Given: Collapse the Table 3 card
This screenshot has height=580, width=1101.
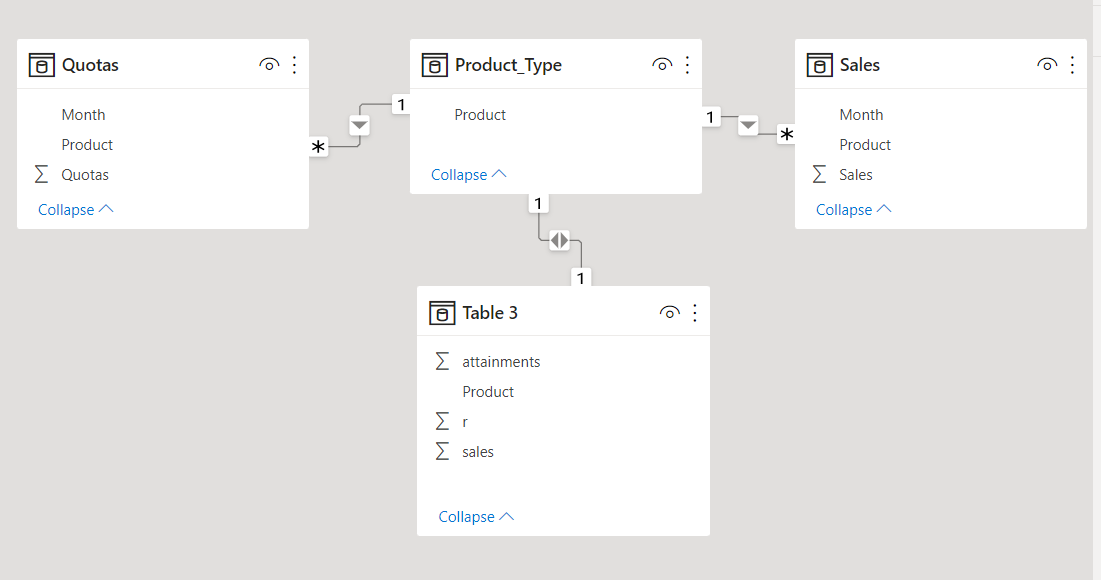Looking at the screenshot, I should point(476,517).
